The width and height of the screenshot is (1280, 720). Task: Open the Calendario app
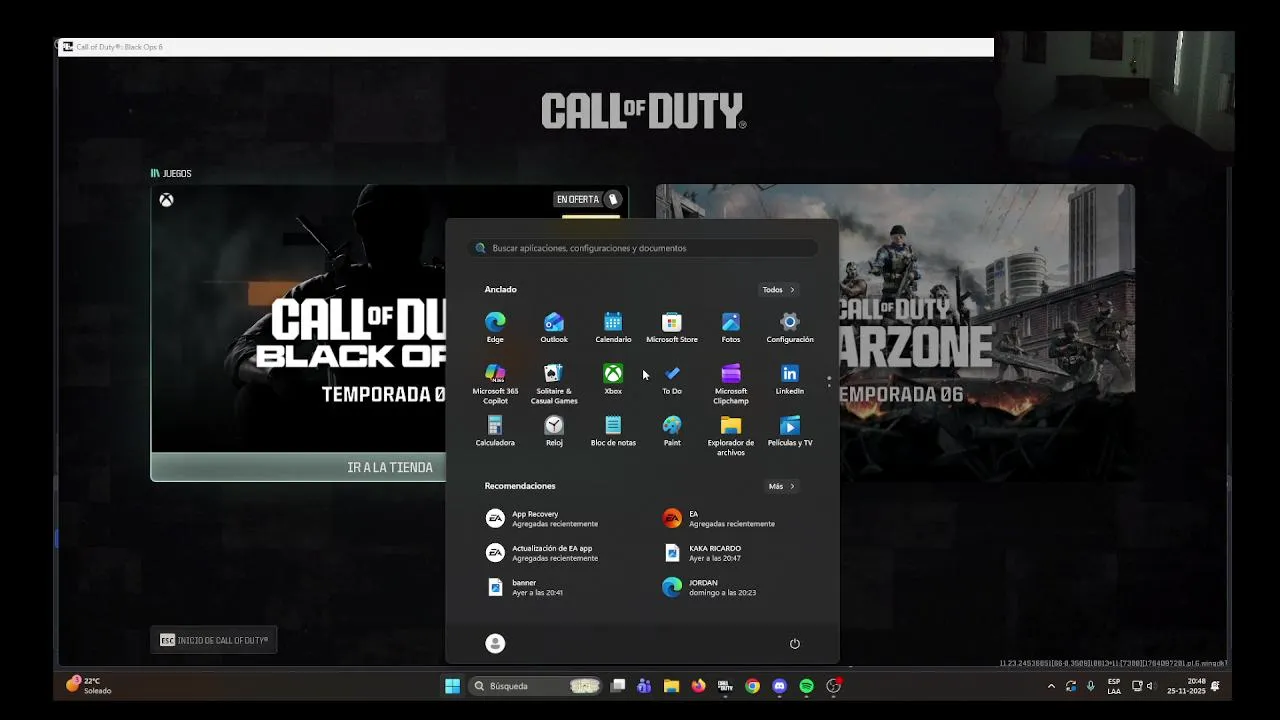613,327
